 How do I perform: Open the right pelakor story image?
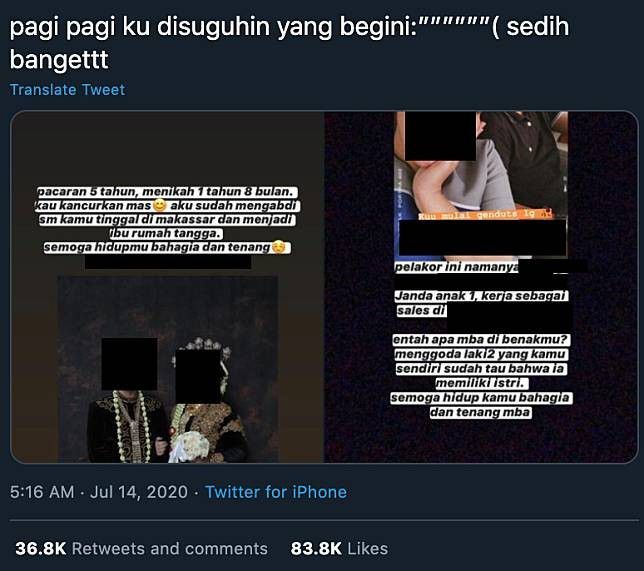pos(481,287)
